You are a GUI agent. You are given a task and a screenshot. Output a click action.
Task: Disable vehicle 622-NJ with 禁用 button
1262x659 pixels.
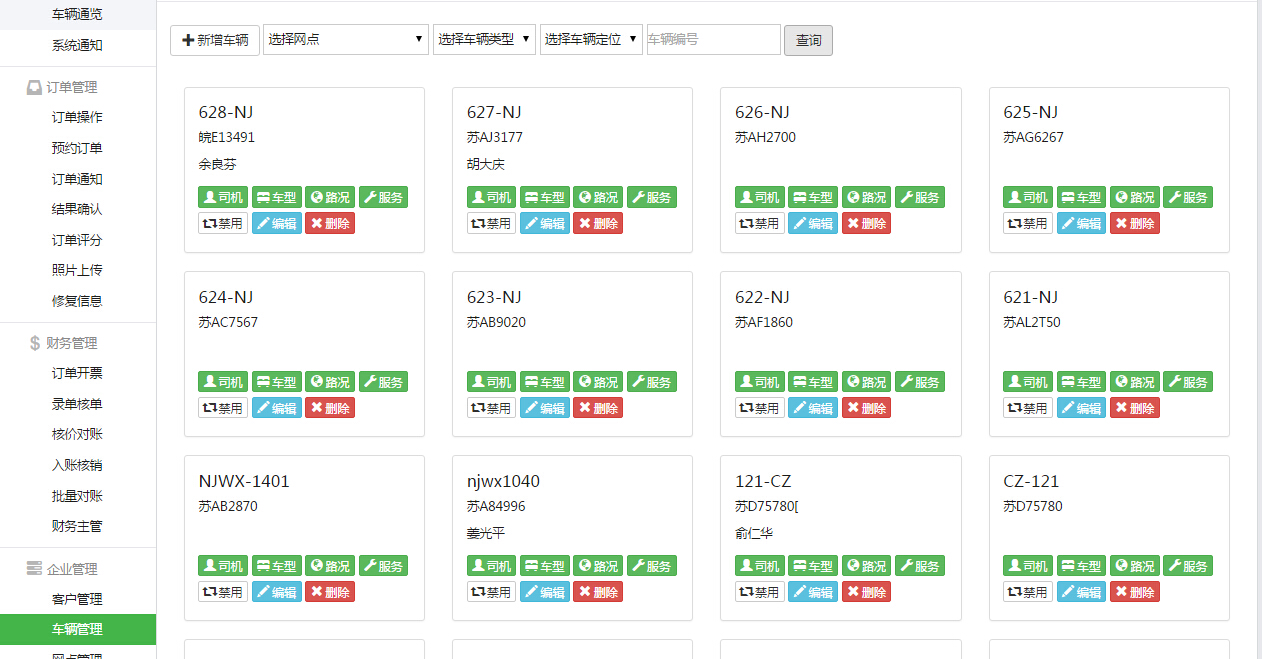click(x=759, y=408)
